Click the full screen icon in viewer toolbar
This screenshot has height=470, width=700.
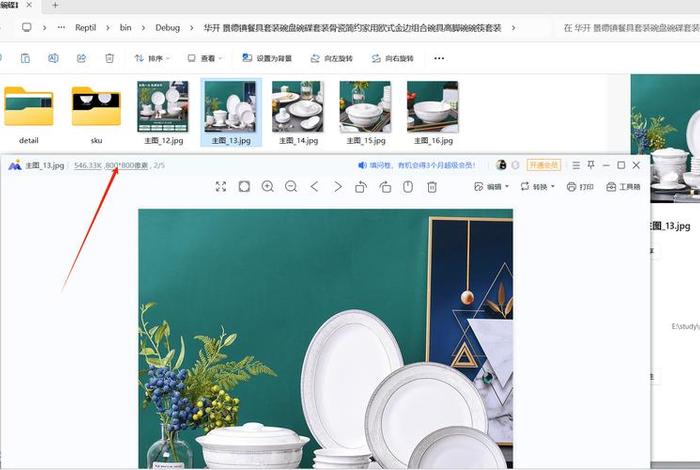tap(220, 187)
